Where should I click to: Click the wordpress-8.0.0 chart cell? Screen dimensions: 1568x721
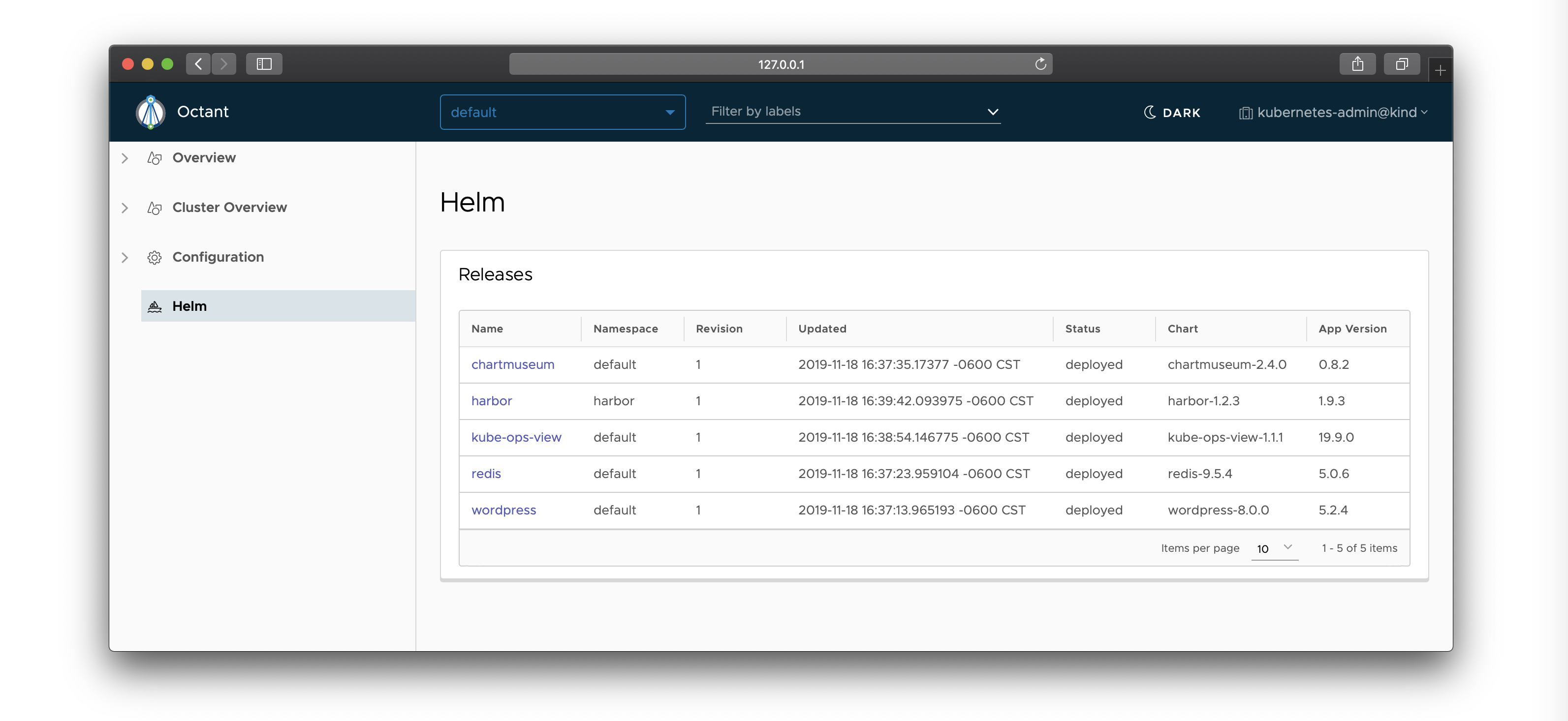pos(1218,511)
